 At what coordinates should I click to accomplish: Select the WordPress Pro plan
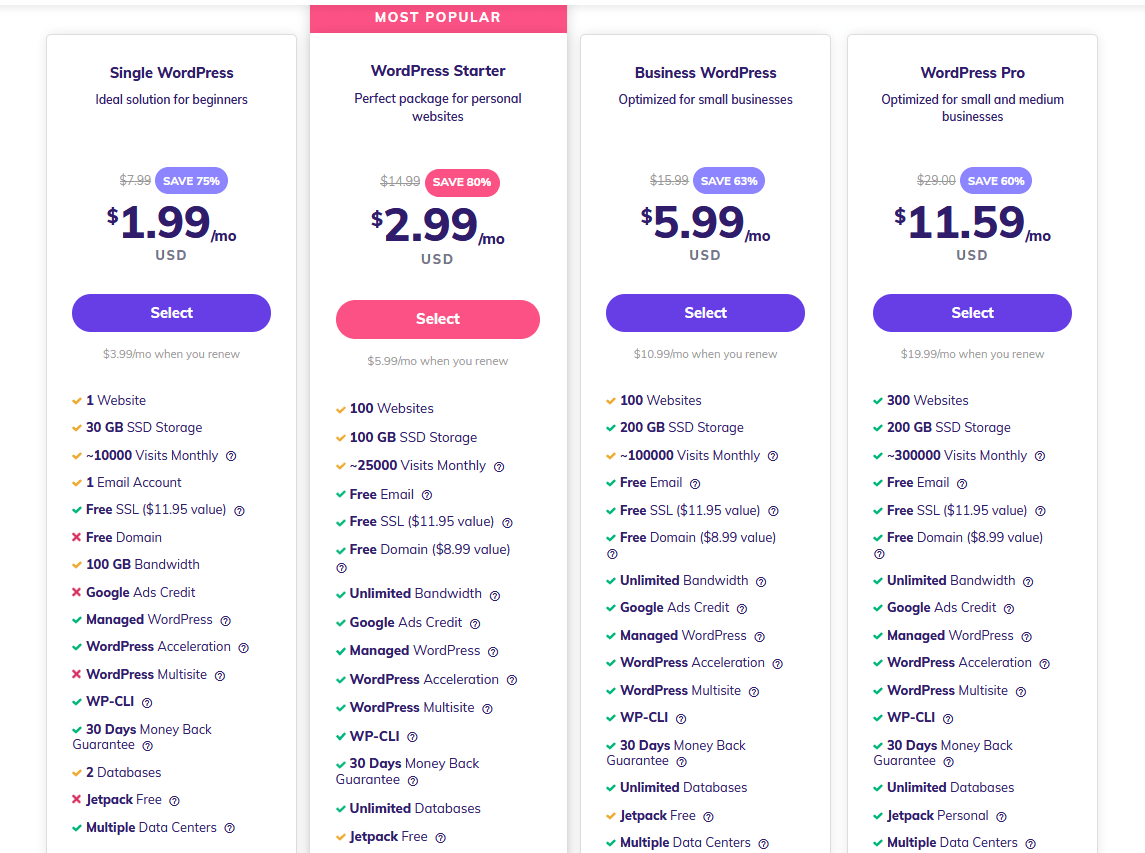[x=972, y=313]
